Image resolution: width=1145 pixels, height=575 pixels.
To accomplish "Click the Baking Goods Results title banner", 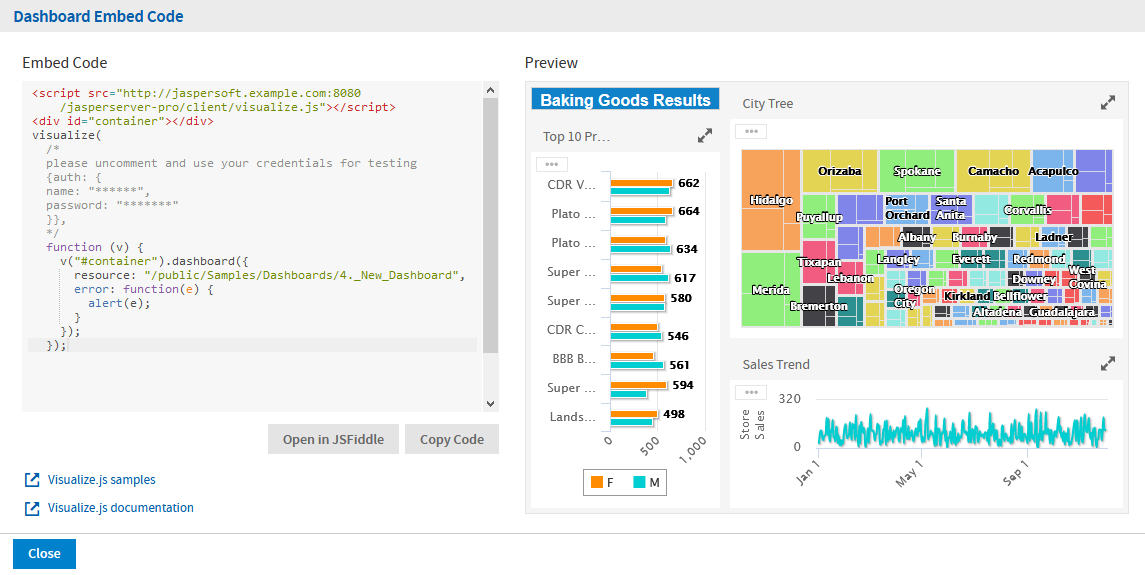I will click(625, 100).
